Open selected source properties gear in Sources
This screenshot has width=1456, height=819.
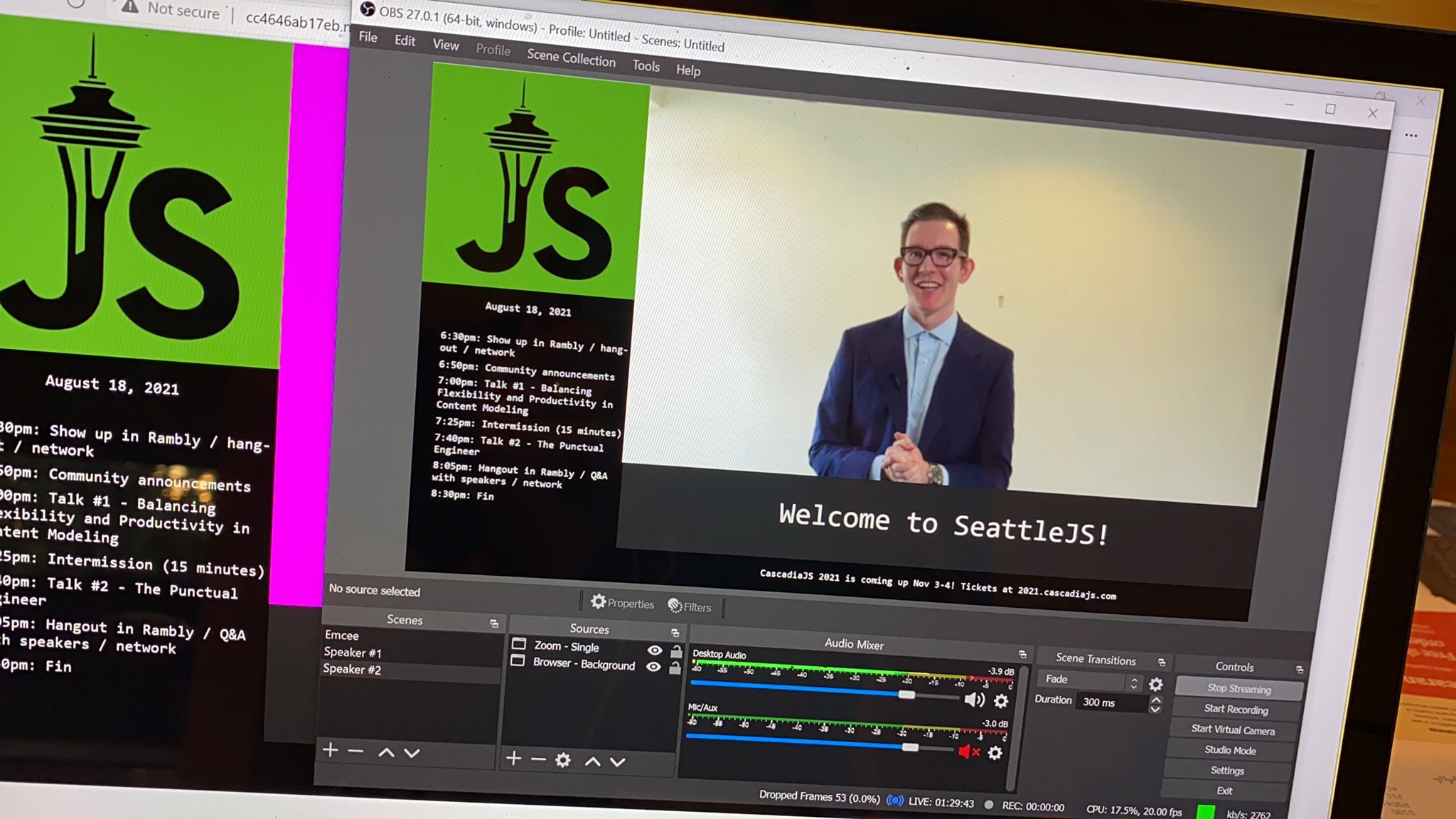[563, 761]
